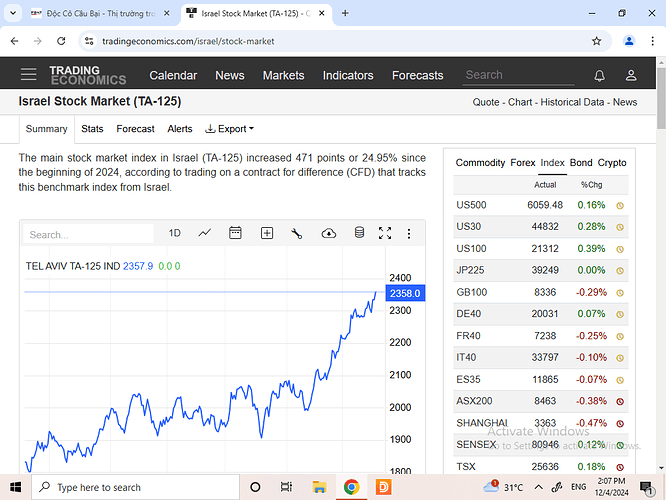Screen dimensions: 666x500
Task: Switch to the Forecast tab
Action: coord(135,129)
